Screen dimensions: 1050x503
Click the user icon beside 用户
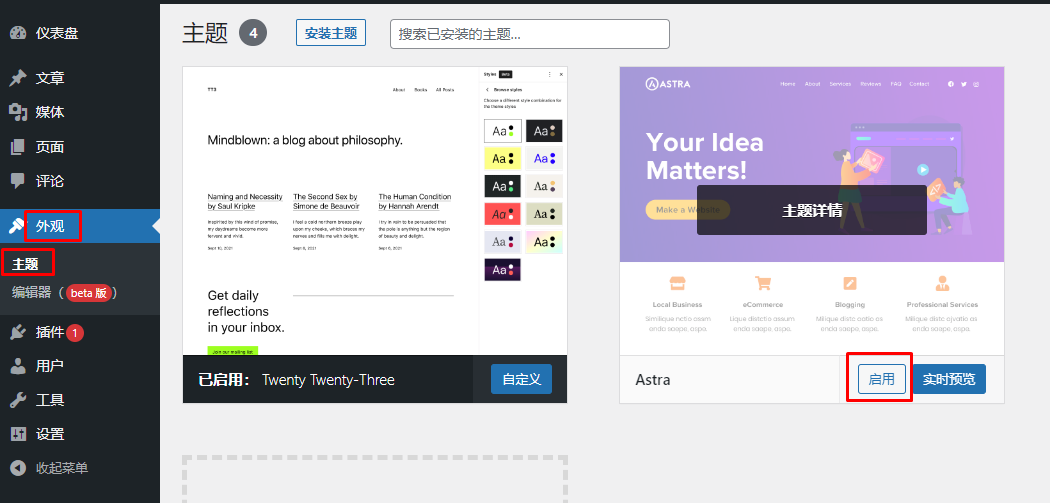[x=18, y=366]
